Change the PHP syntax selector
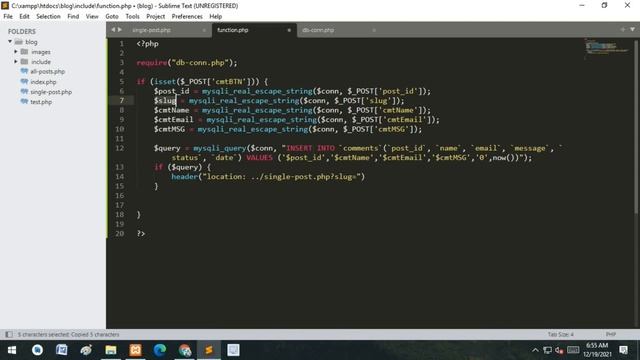Screen dimensions: 640x360 pyautogui.click(x=611, y=334)
